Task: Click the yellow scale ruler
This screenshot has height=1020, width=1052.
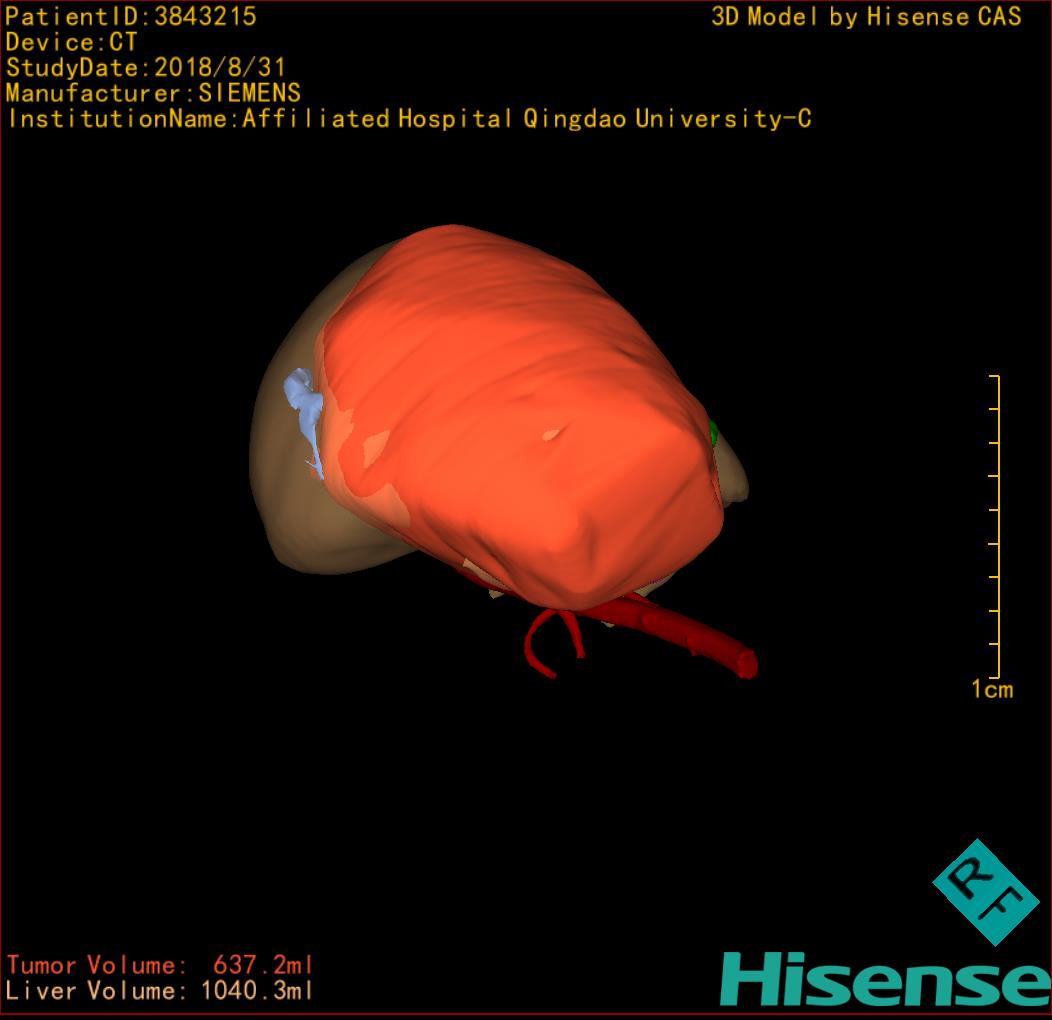Action: (x=995, y=527)
